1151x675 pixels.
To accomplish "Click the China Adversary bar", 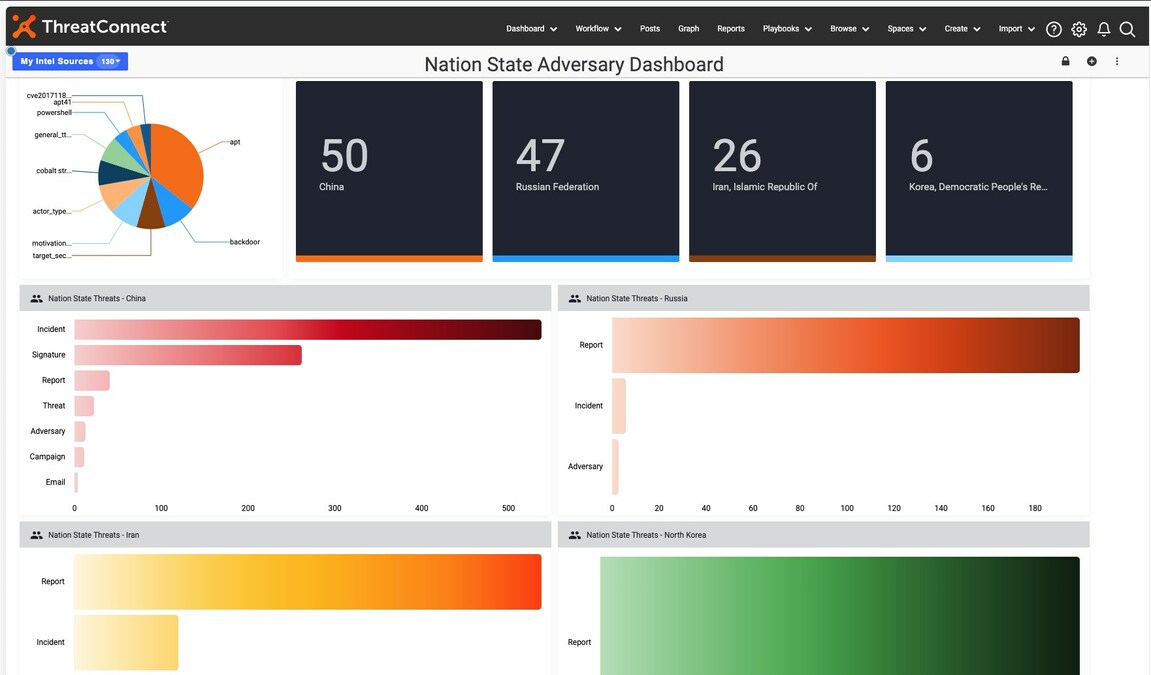I will pyautogui.click(x=80, y=431).
